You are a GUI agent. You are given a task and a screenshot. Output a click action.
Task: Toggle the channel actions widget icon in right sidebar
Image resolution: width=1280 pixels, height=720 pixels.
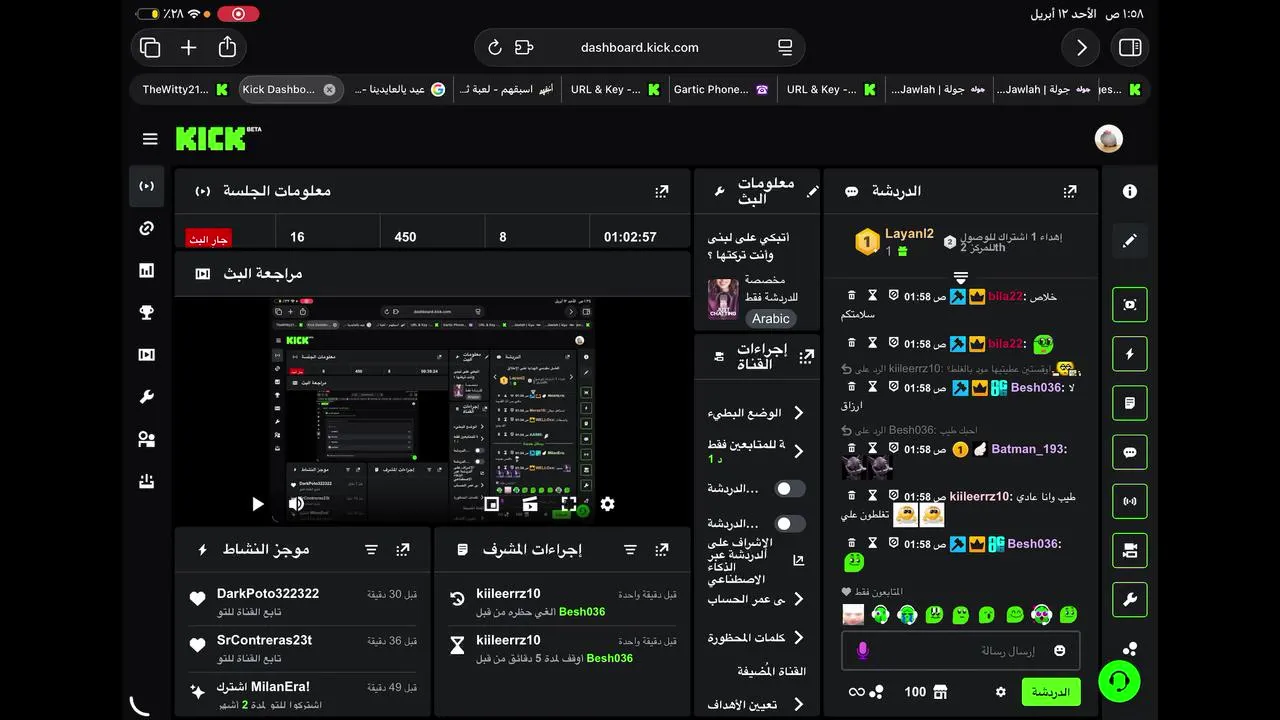coord(1130,550)
